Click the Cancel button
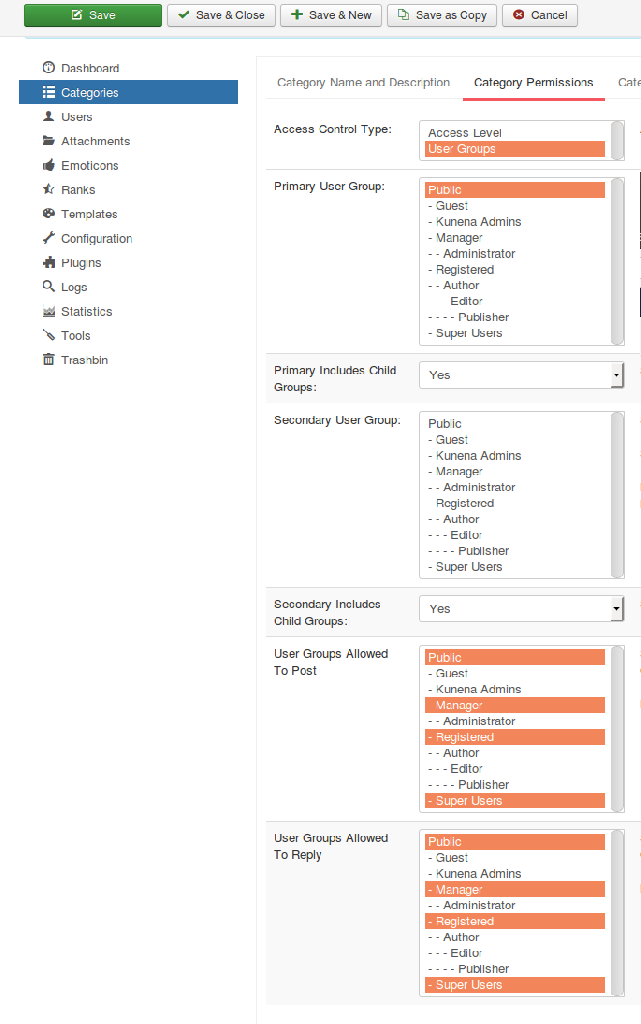 point(540,15)
